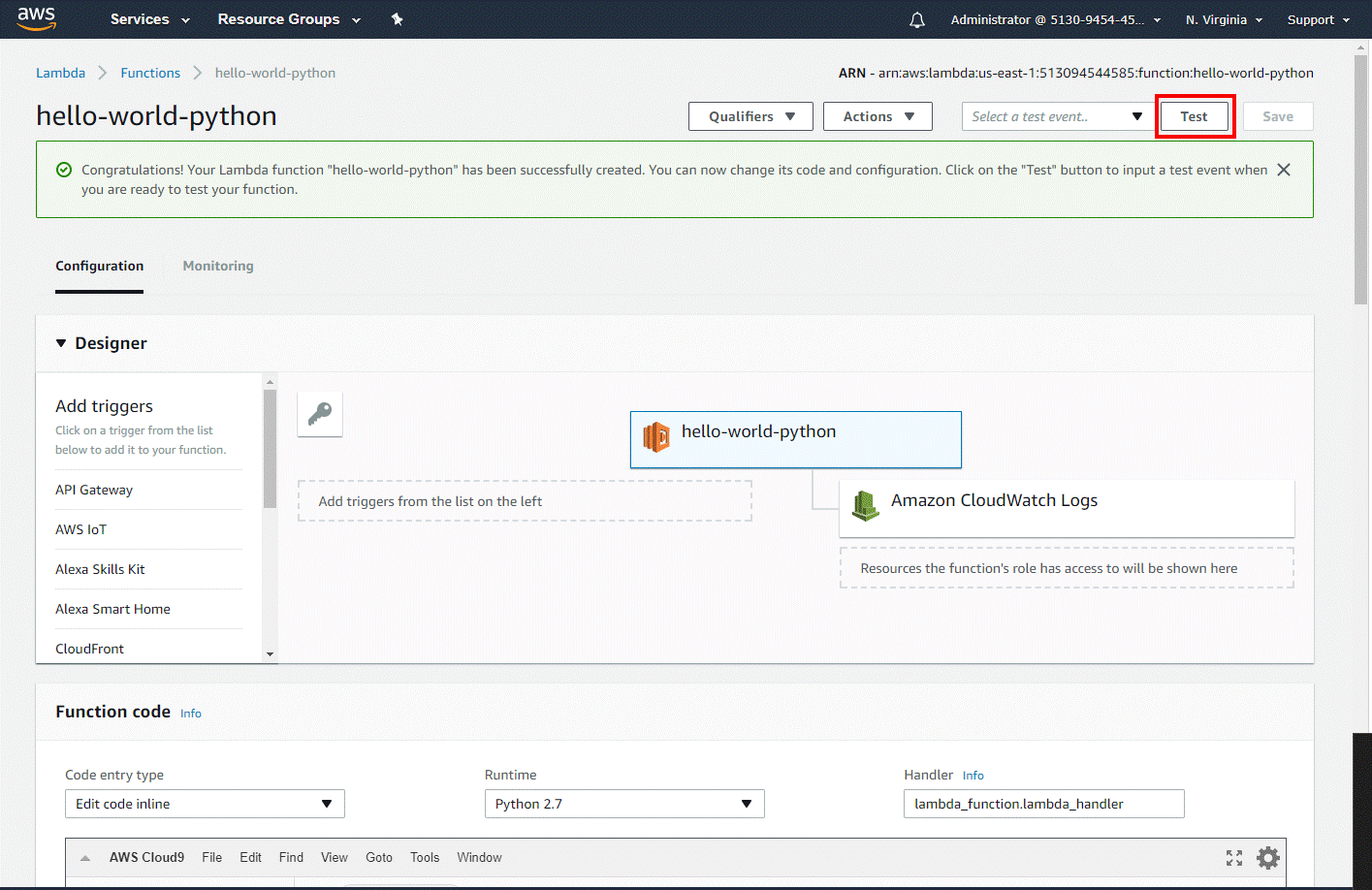Click the key permissions icon in Designer
The width and height of the screenshot is (1372, 890).
pos(320,414)
